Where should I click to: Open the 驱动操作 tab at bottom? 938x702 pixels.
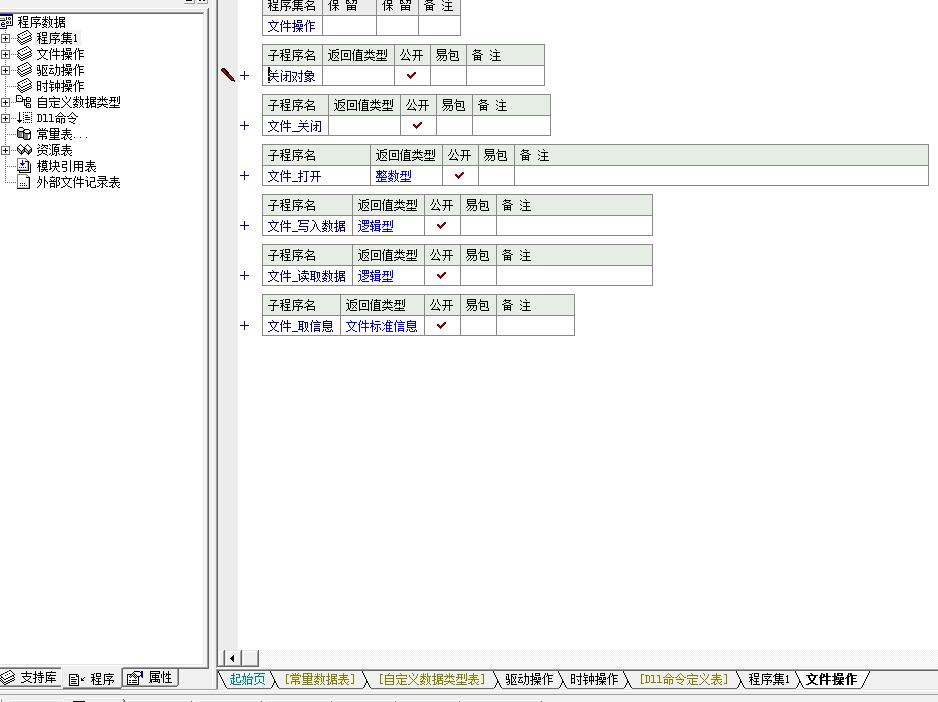tap(528, 679)
